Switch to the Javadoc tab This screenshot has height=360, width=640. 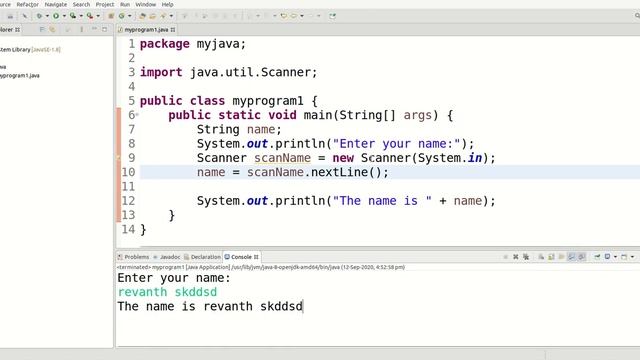[x=167, y=257]
